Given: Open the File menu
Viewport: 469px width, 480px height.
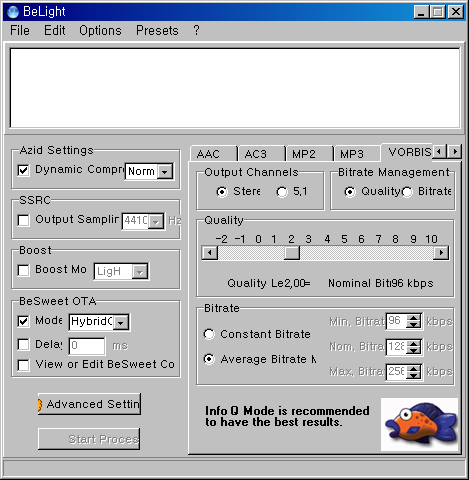Looking at the screenshot, I should point(20,31).
